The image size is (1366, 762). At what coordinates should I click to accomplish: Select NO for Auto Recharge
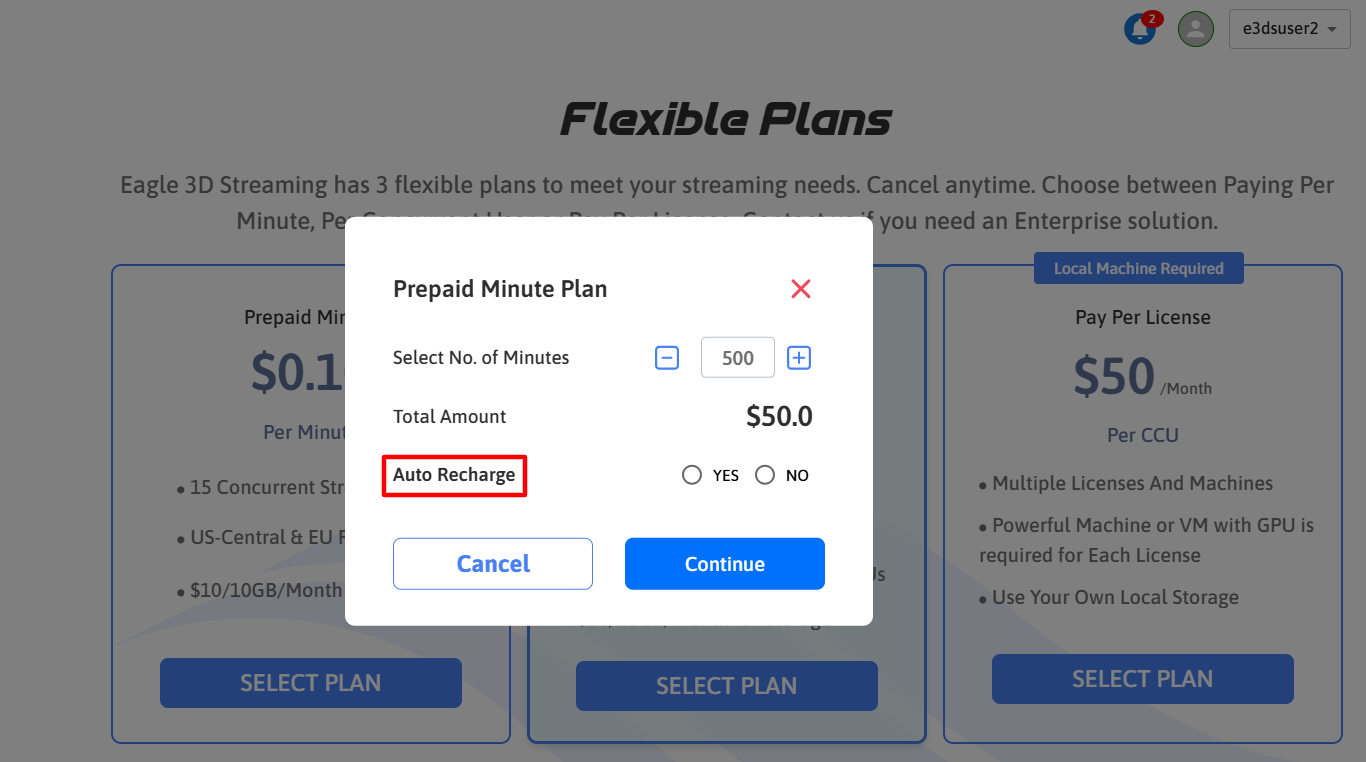[765, 475]
